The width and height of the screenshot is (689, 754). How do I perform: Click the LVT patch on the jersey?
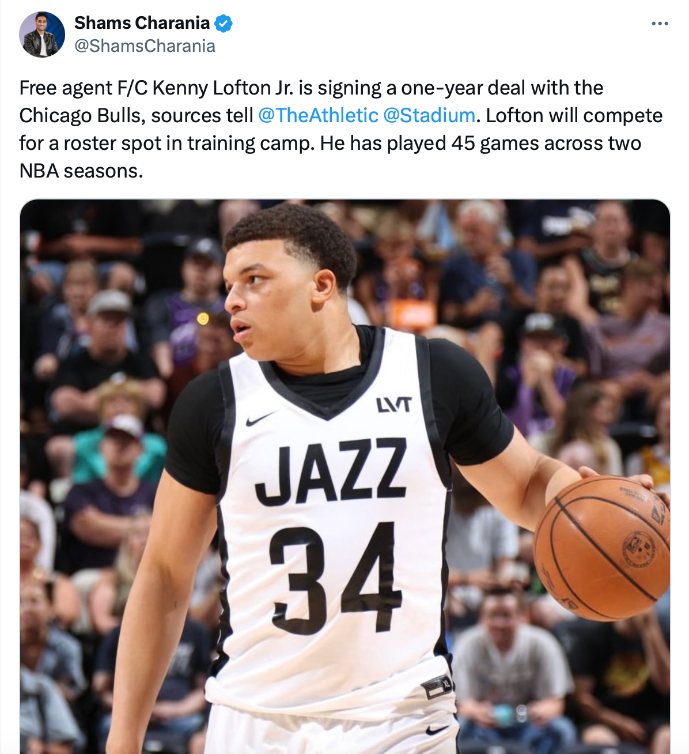pos(394,405)
